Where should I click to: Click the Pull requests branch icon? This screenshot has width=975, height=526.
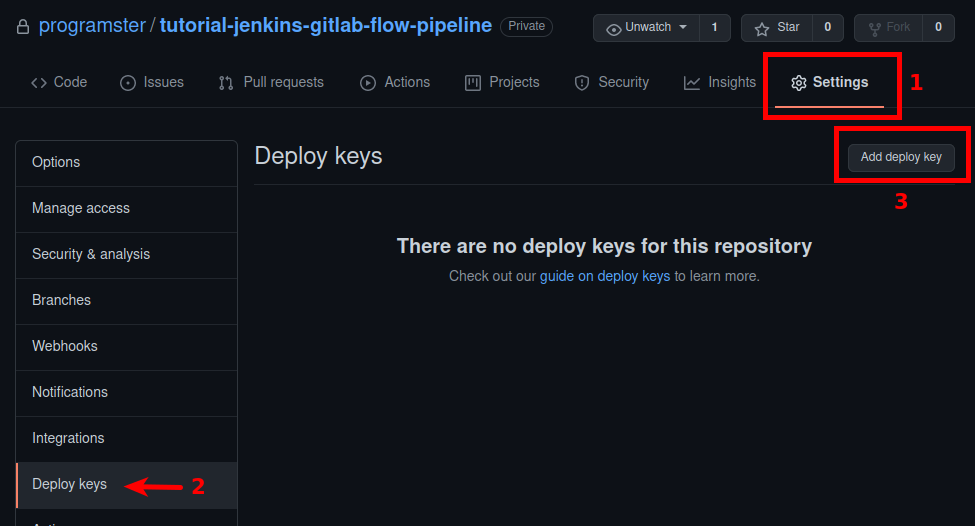[226, 83]
